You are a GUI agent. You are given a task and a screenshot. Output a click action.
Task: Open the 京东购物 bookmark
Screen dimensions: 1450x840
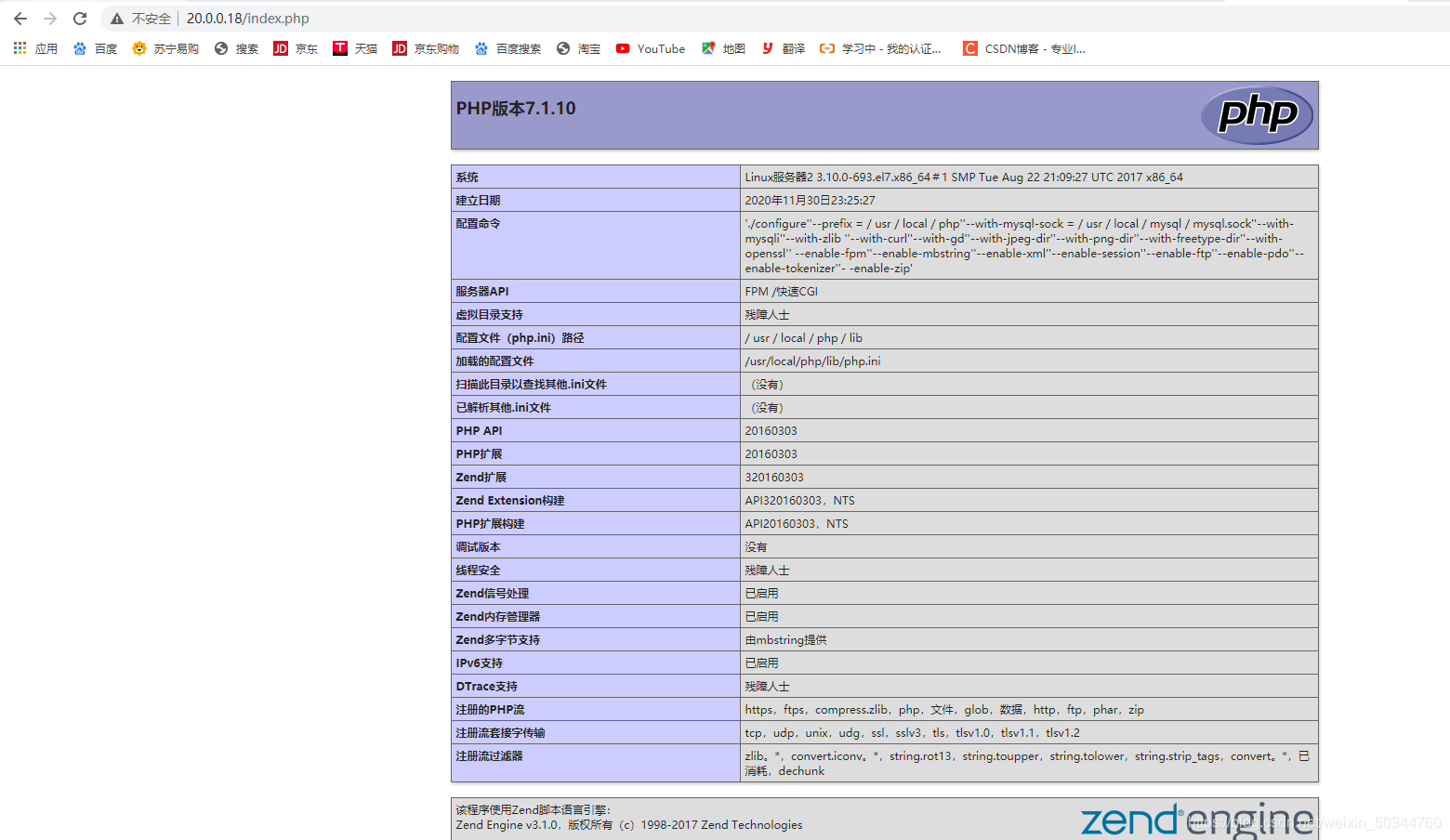coord(426,48)
